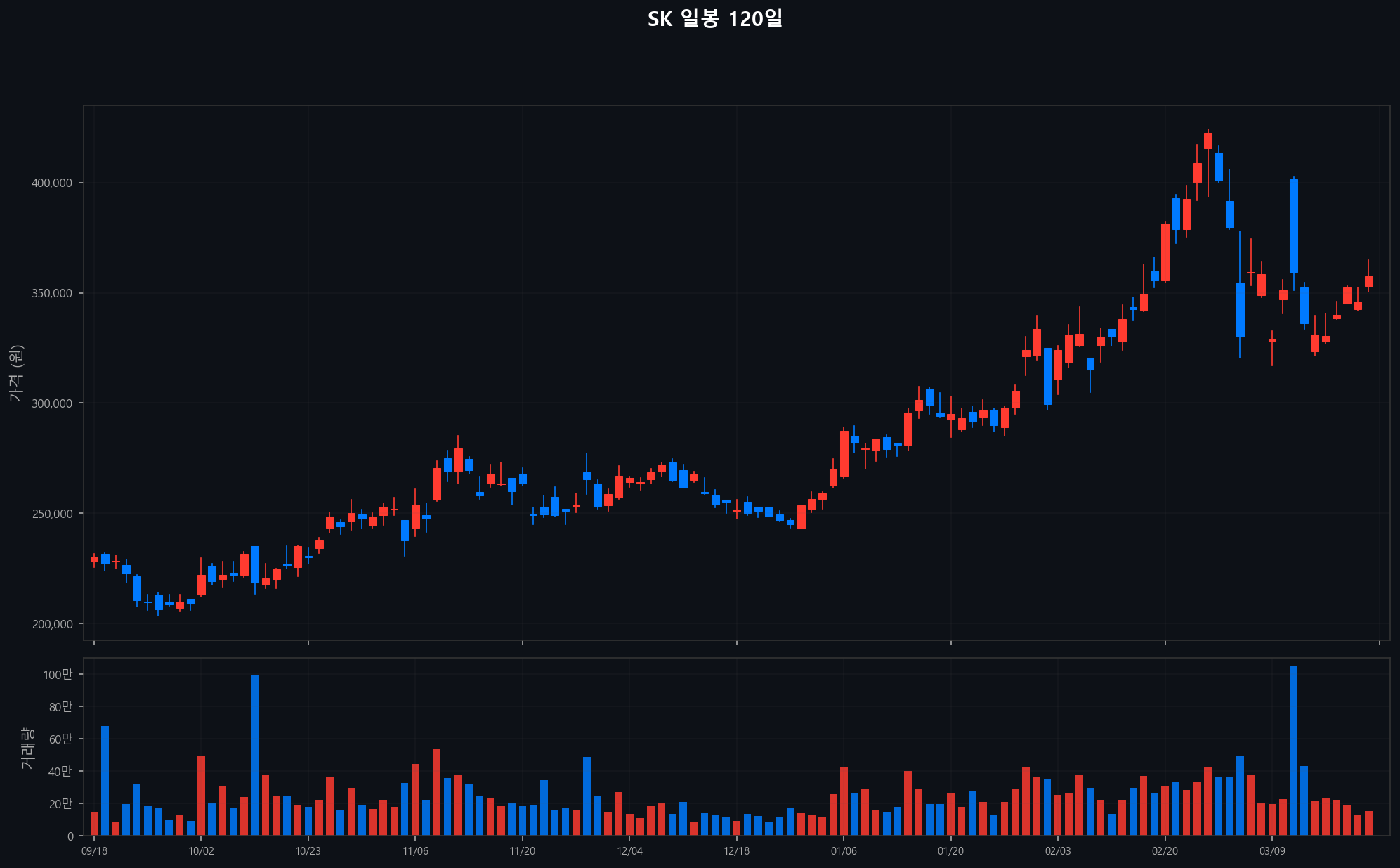Select the 01/06 date marker

[x=844, y=851]
